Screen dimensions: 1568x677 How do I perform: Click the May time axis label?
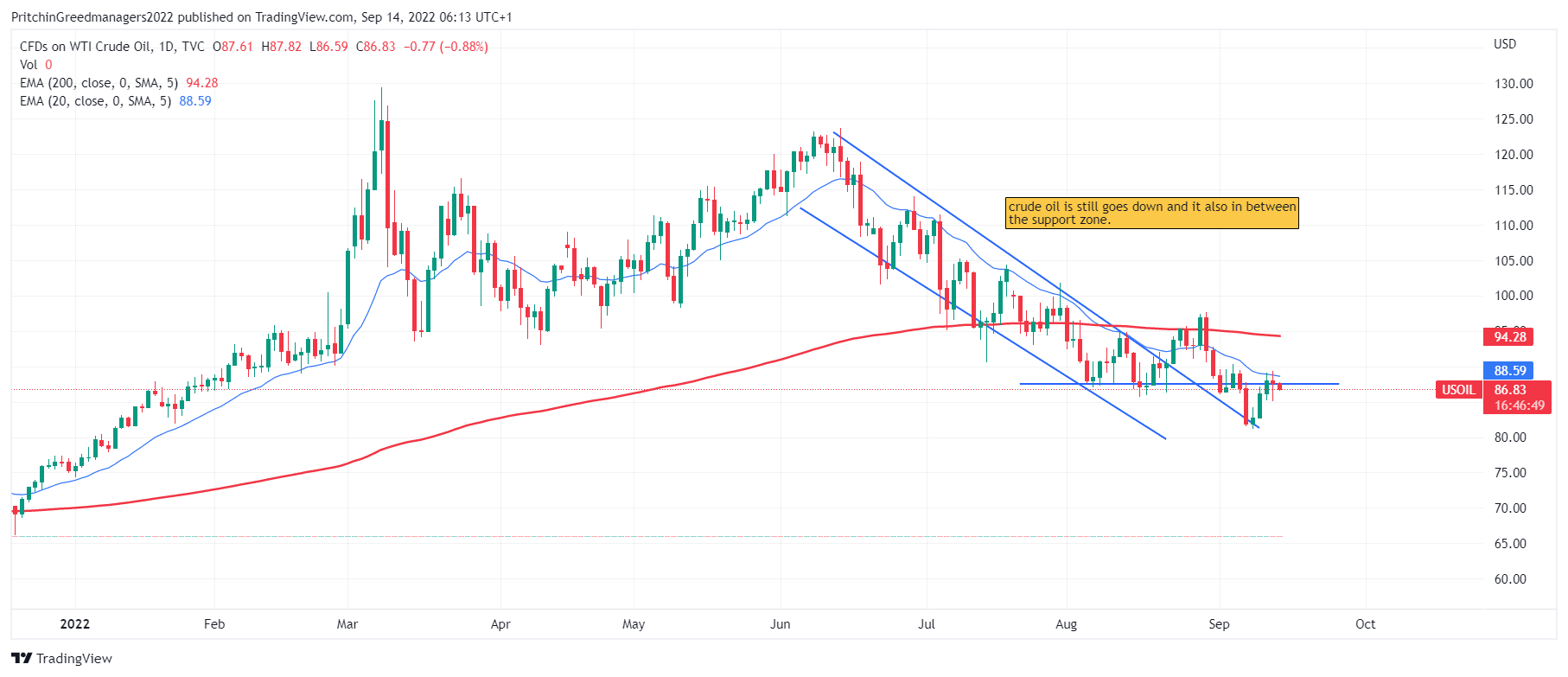634,624
